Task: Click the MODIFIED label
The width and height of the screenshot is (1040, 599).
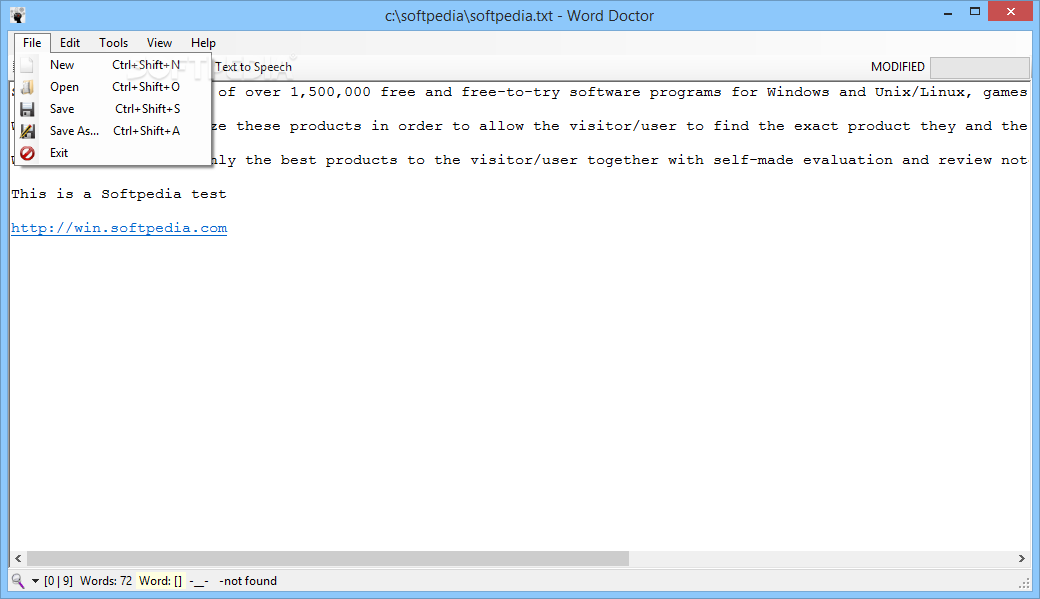Action: pyautogui.click(x=897, y=67)
